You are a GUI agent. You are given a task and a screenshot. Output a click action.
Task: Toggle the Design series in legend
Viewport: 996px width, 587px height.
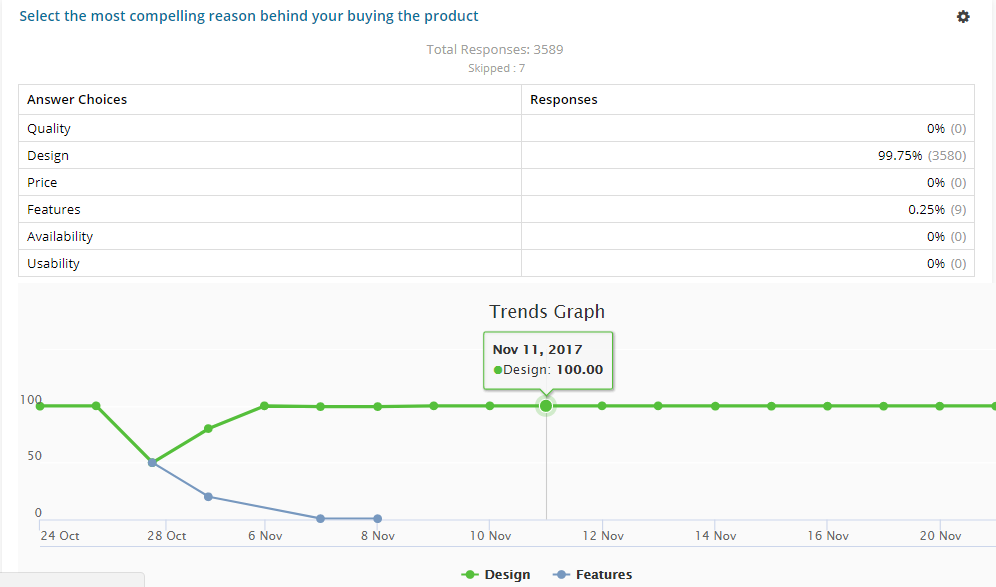(495, 574)
